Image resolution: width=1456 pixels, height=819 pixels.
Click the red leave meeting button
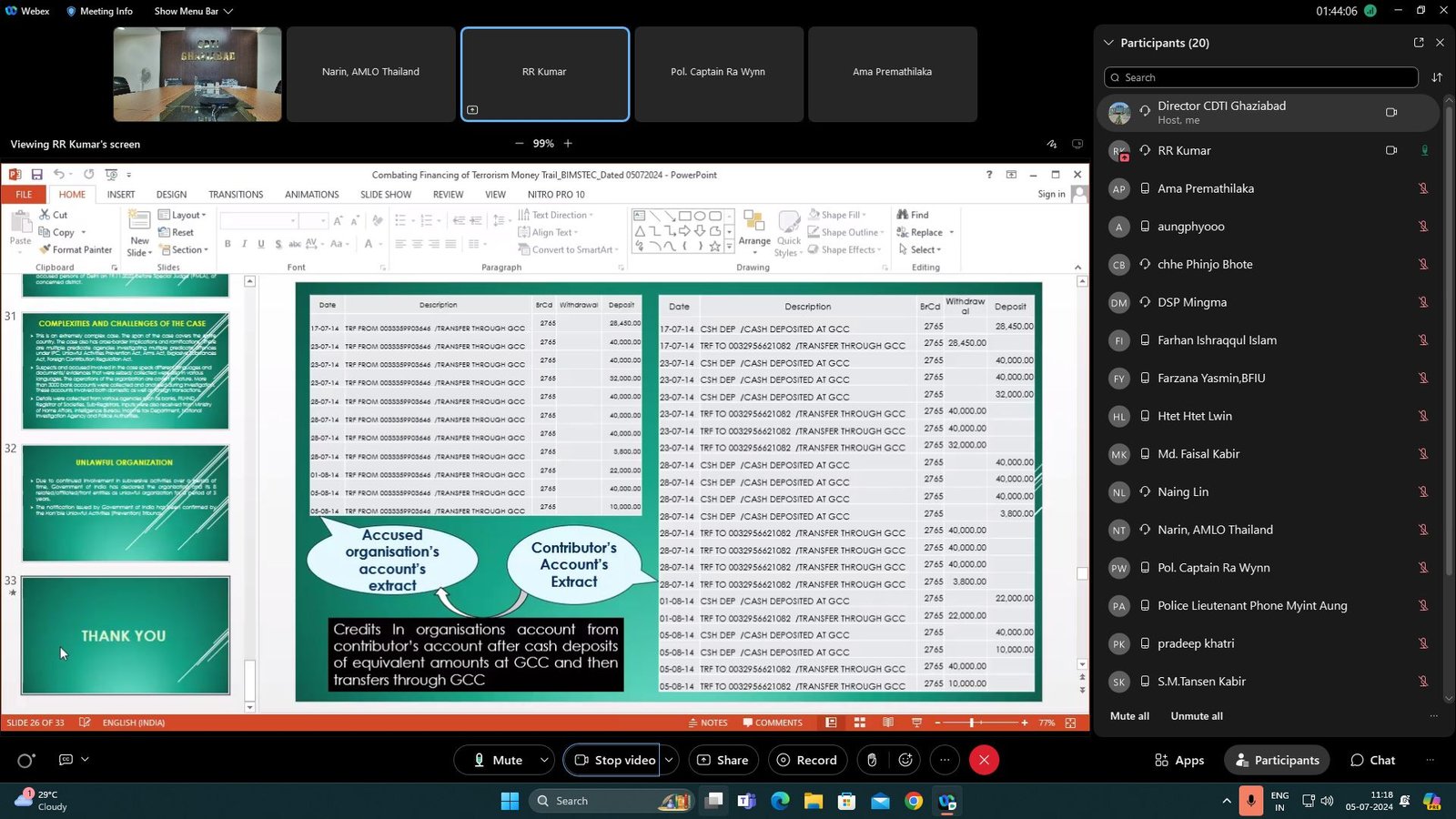tap(984, 760)
